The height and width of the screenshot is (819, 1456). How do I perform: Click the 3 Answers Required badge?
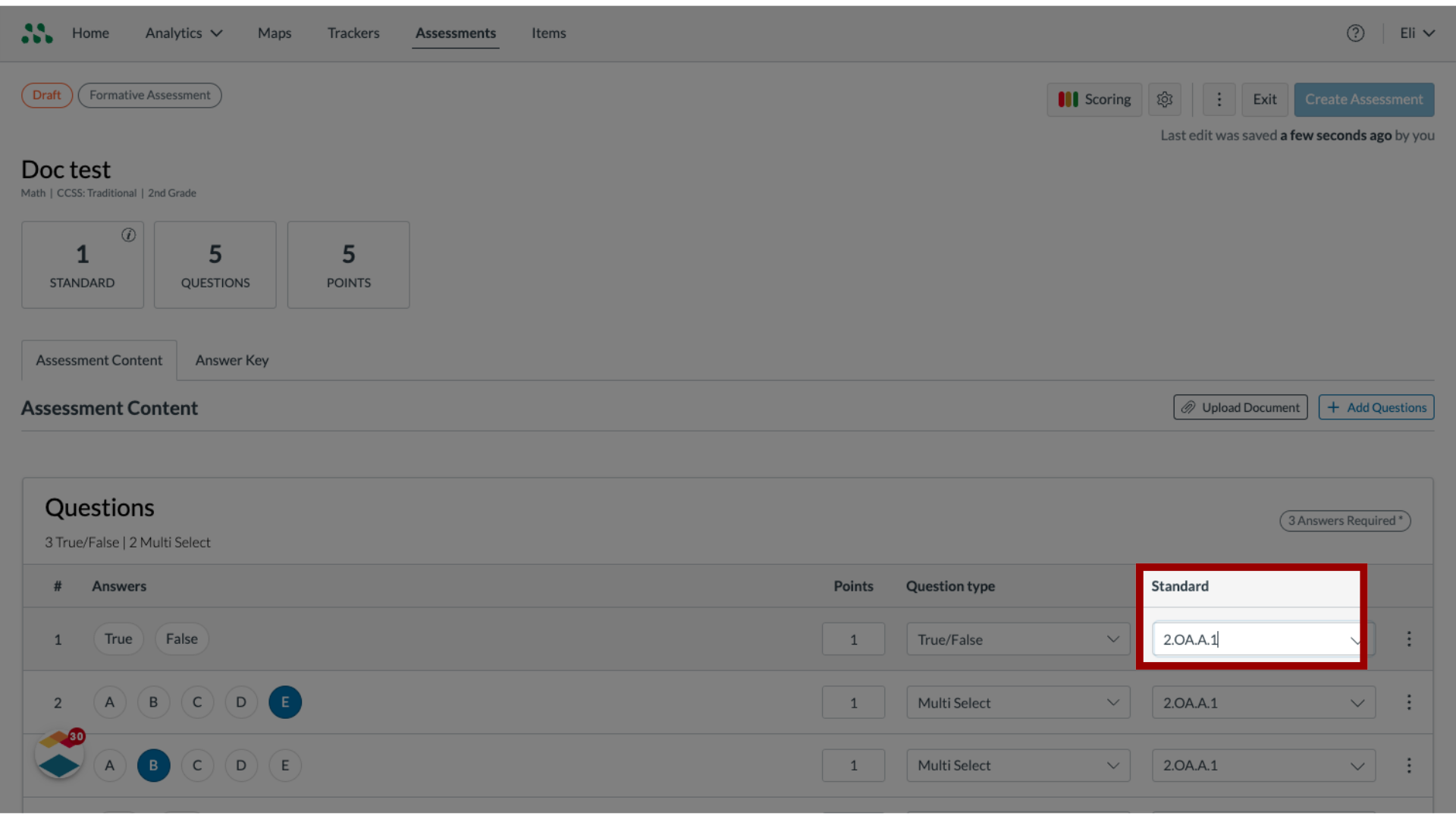1345,521
